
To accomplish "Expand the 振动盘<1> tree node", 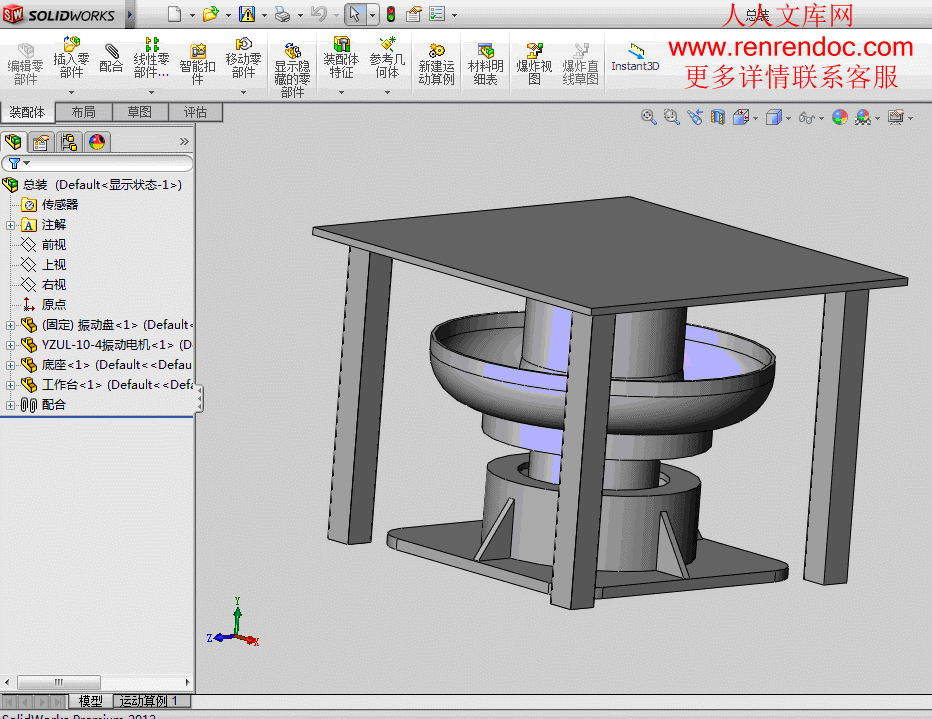I will (10, 325).
